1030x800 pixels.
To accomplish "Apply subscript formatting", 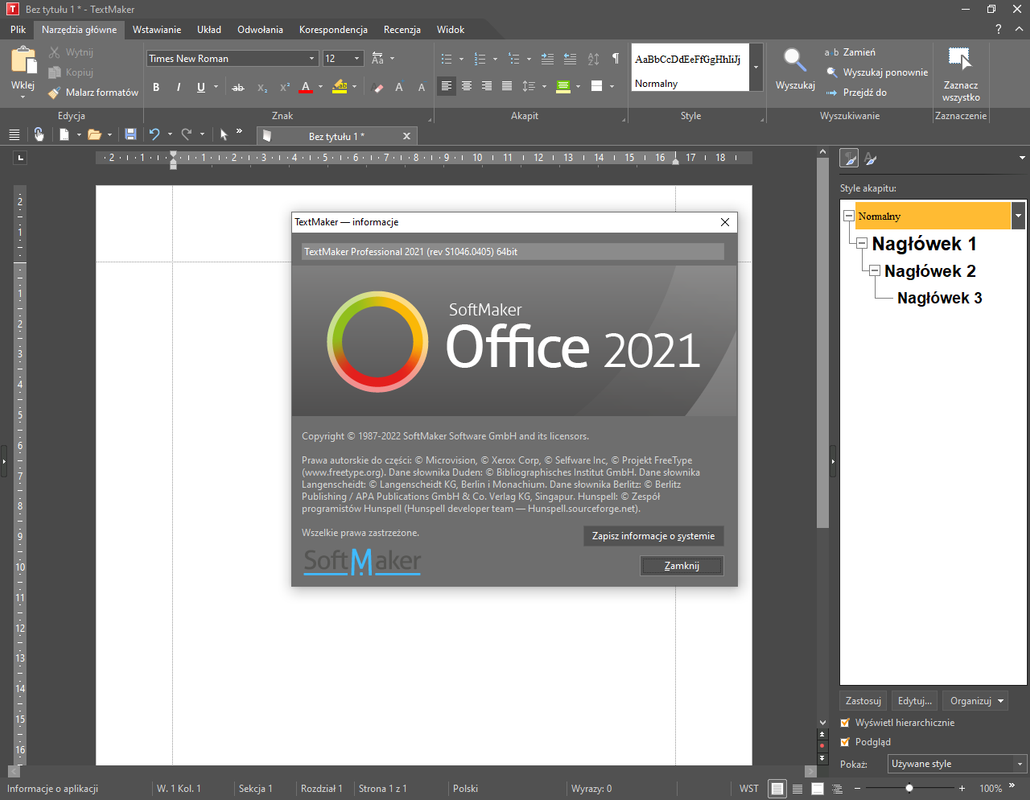I will coord(261,87).
